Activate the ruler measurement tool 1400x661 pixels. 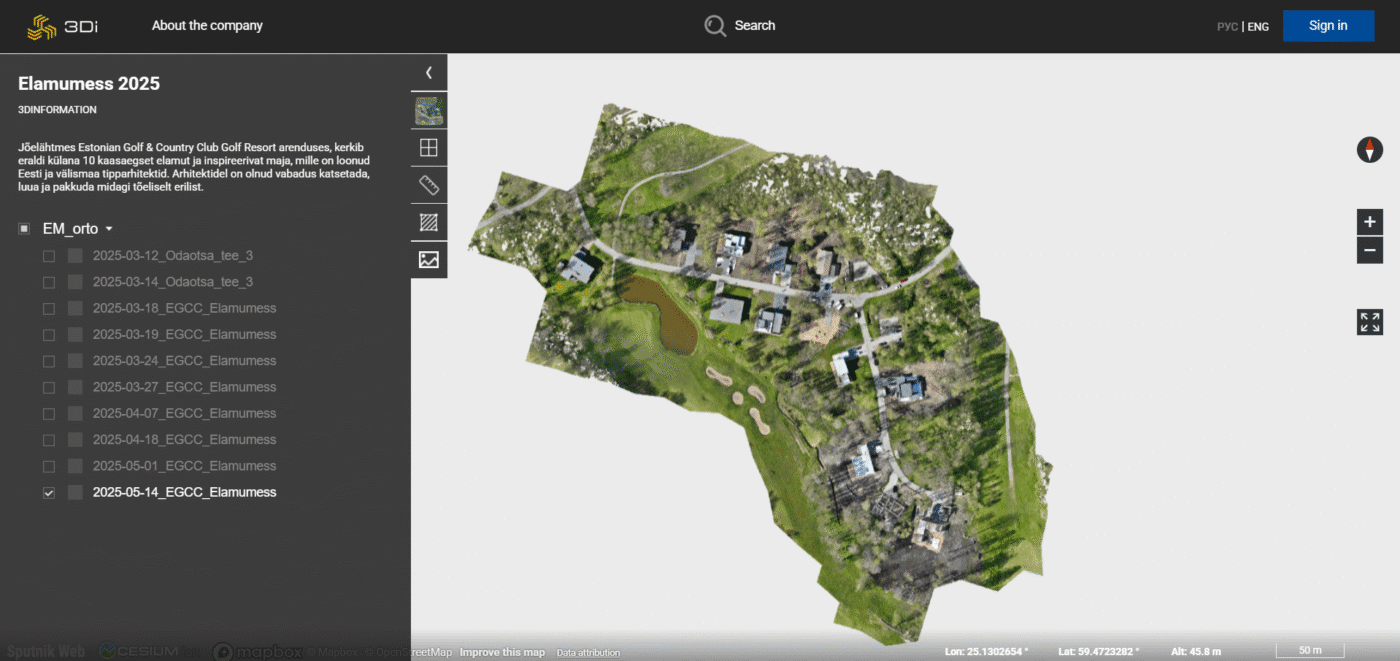click(x=429, y=185)
